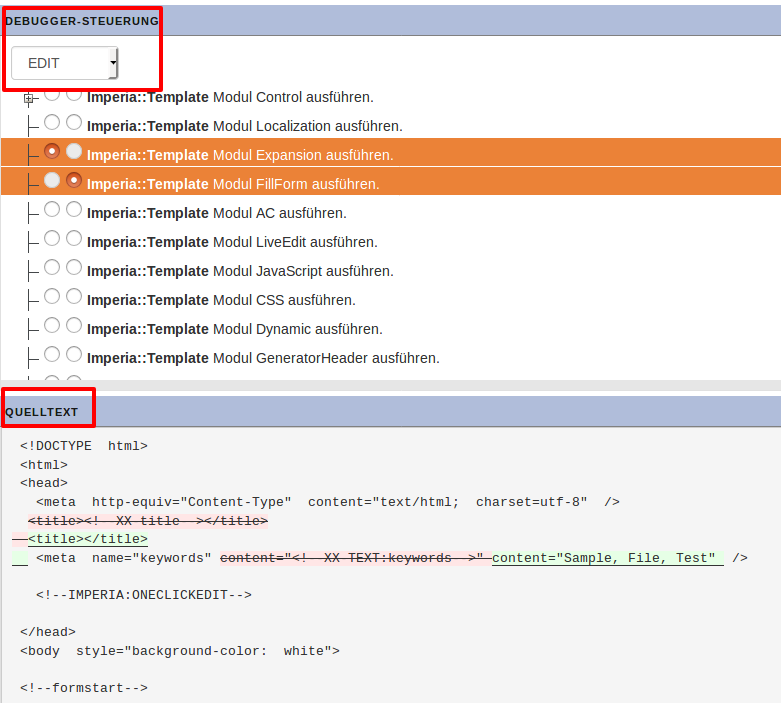The width and height of the screenshot is (781, 703).
Task: Click inserted 'Sample, File, Test' content text
Action: coord(608,558)
